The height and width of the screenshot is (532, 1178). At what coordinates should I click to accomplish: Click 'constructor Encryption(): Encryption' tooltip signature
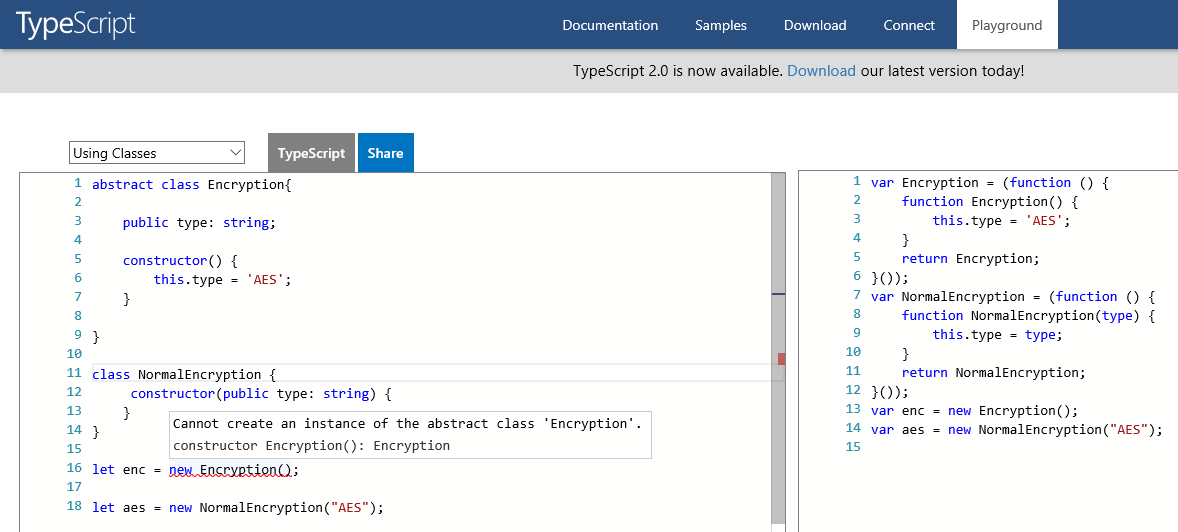click(x=311, y=446)
